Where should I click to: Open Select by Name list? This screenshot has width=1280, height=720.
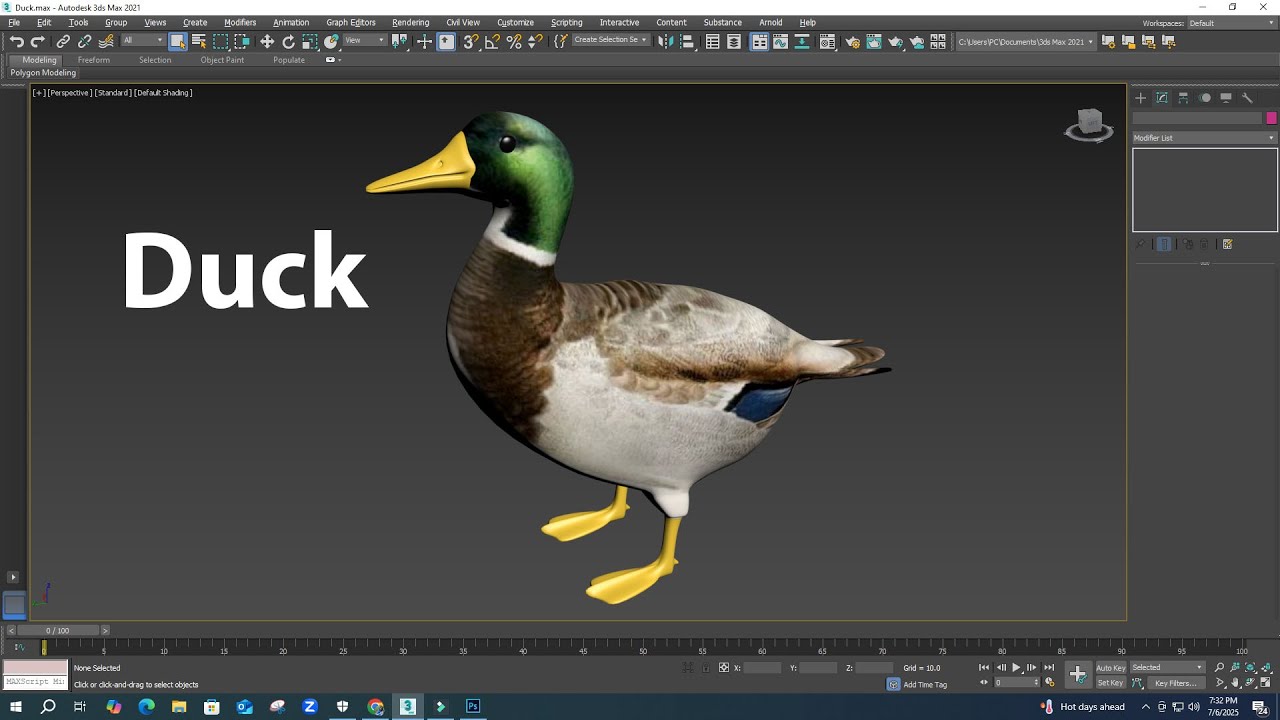pos(199,41)
